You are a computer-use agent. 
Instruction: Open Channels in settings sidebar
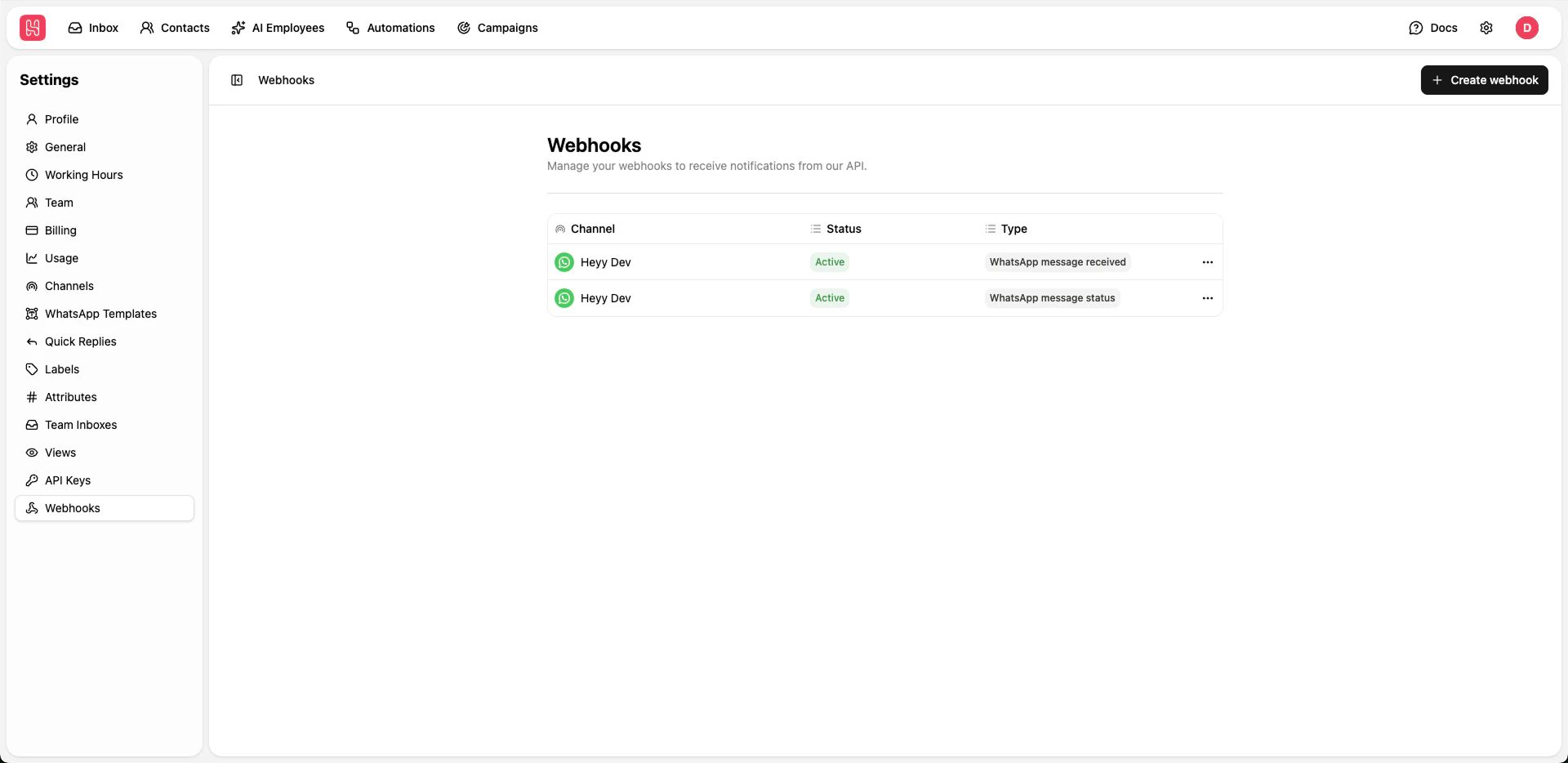(105, 286)
